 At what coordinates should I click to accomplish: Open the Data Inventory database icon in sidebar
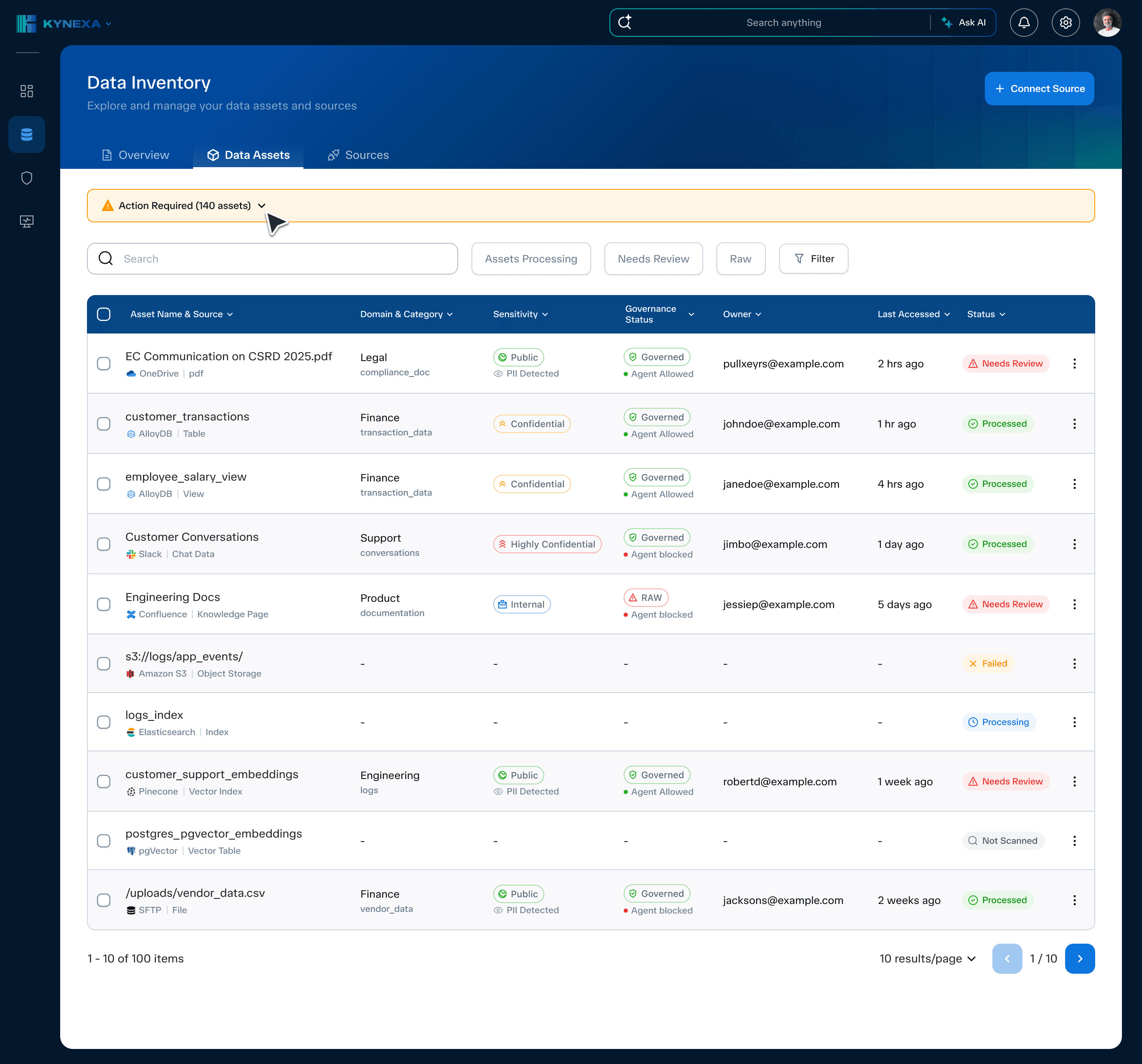pos(26,135)
